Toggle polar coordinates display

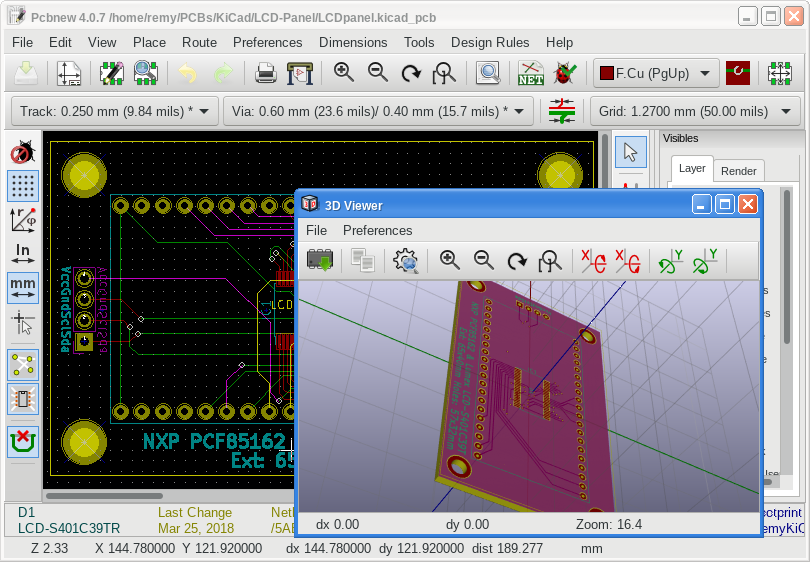pyautogui.click(x=23, y=220)
